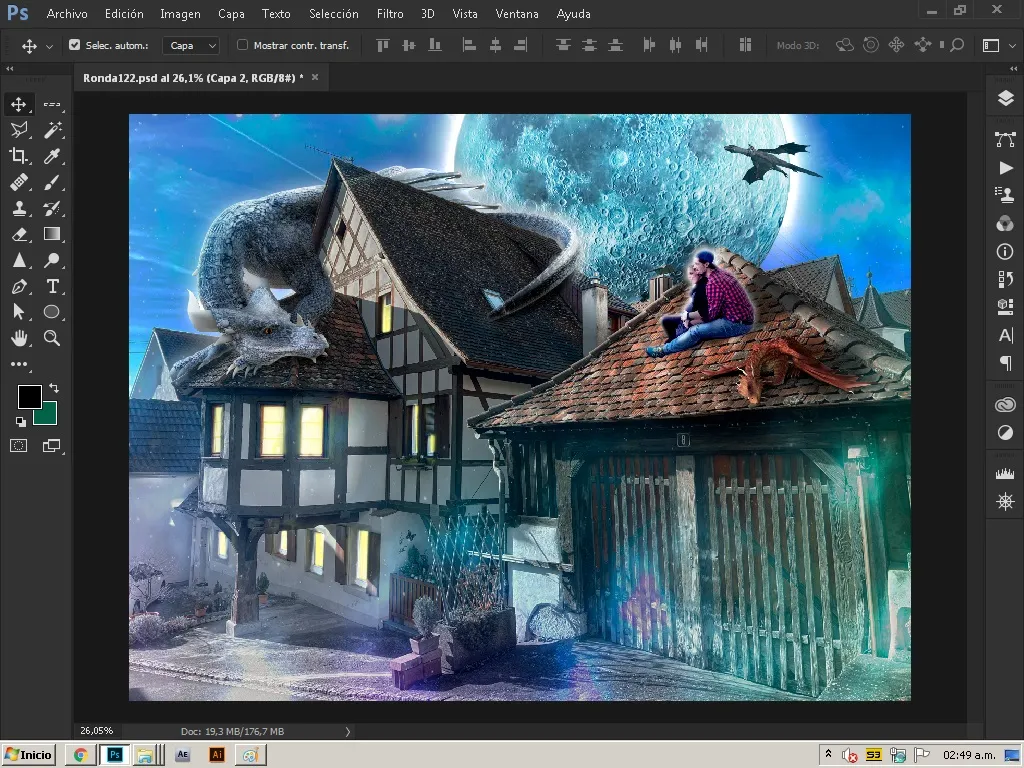Image resolution: width=1024 pixels, height=768 pixels.
Task: Open the Character panel icon
Action: pyautogui.click(x=1005, y=335)
